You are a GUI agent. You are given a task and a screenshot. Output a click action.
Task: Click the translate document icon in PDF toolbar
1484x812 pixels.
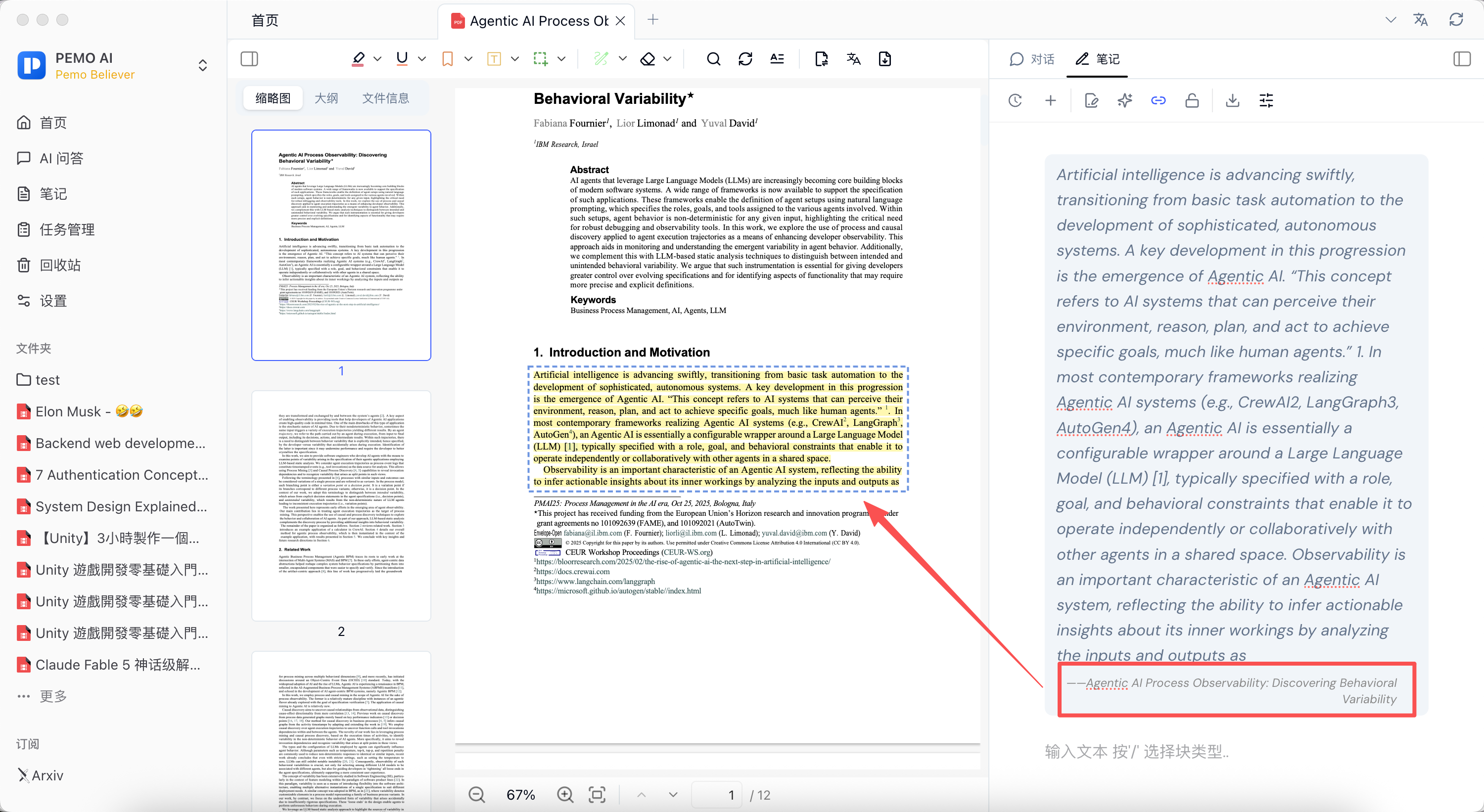pos(853,59)
